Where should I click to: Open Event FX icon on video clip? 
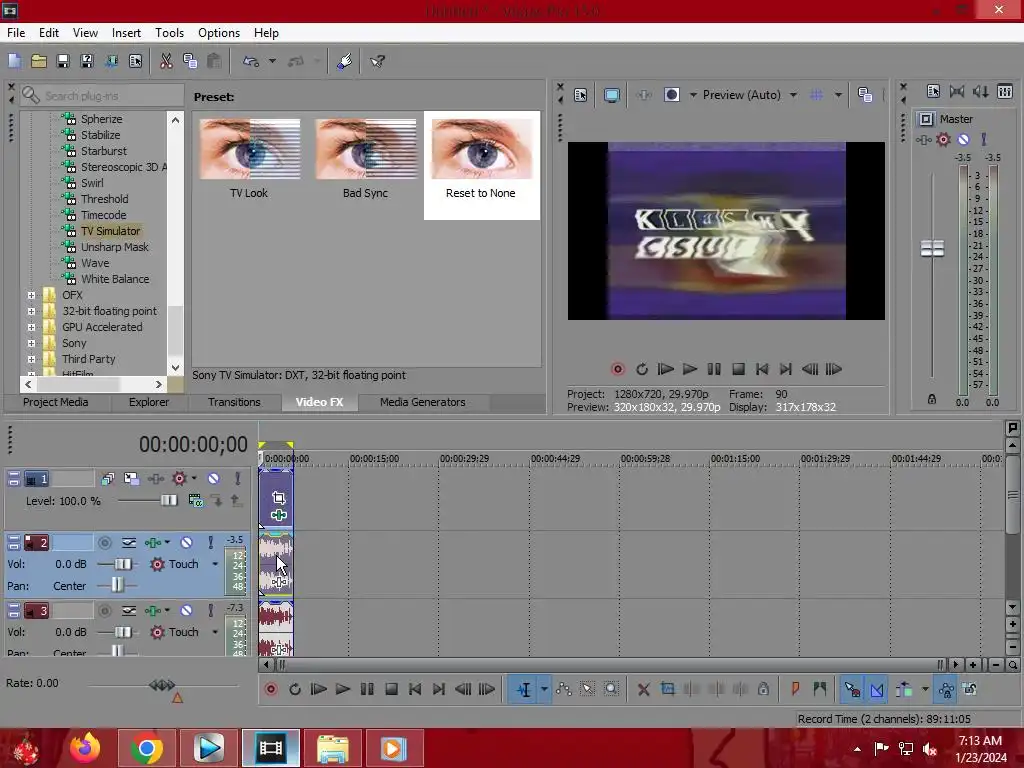coord(278,515)
